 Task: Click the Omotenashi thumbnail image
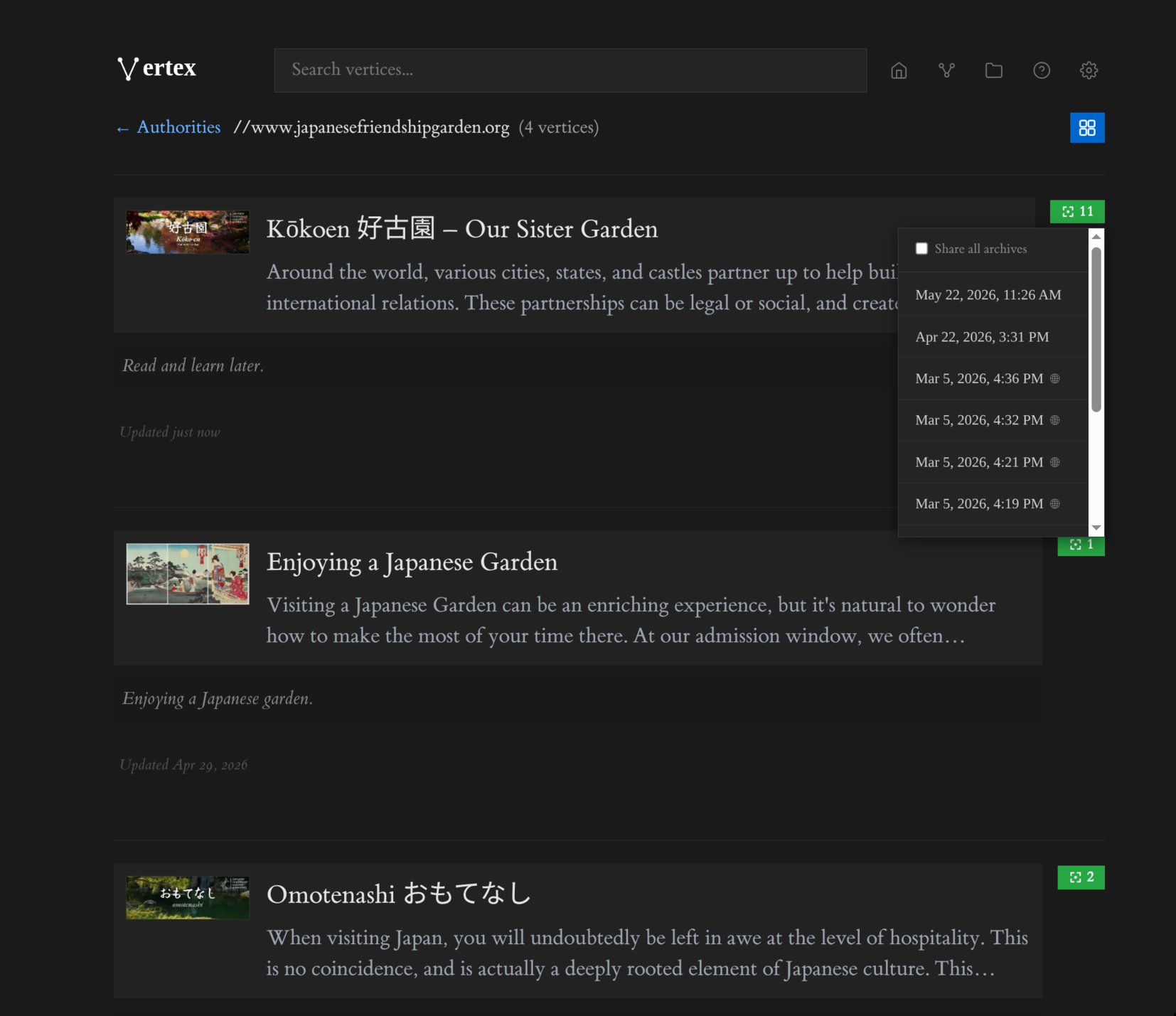188,897
